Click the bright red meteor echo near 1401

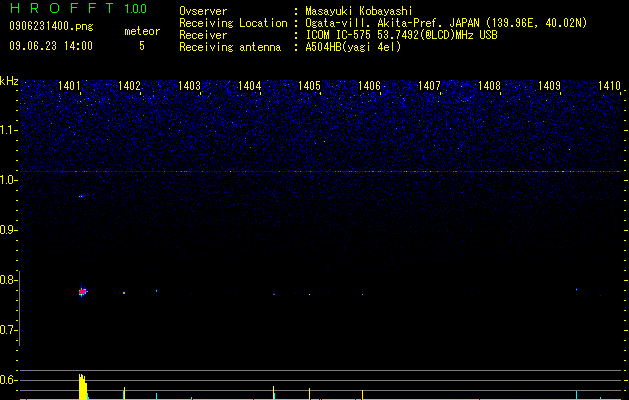83,292
